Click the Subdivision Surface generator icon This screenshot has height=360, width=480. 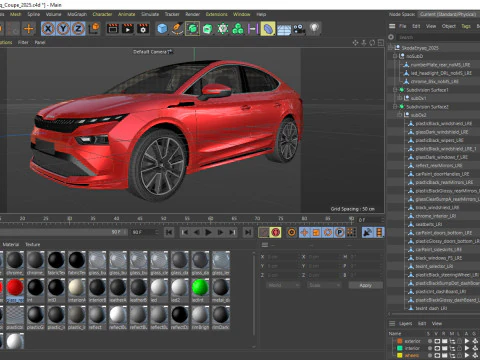[x=192, y=29]
